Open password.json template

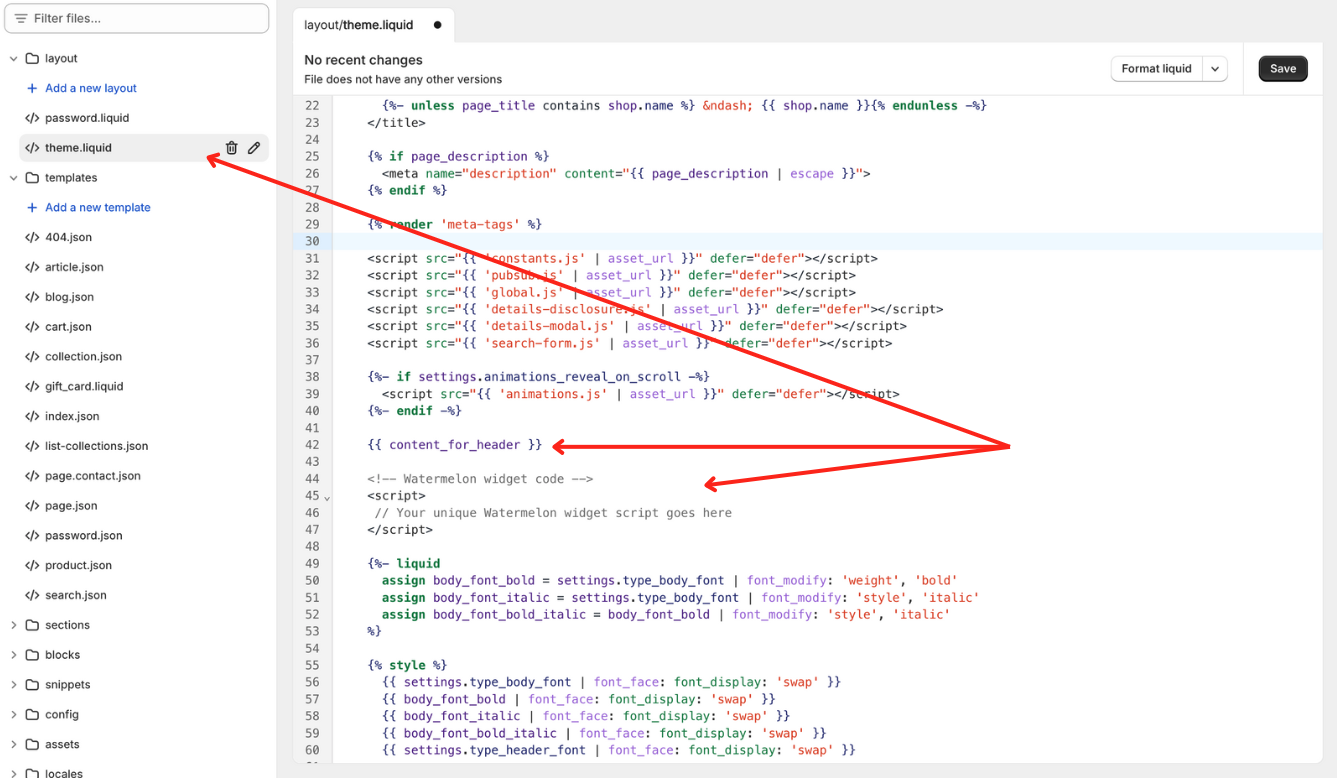(x=84, y=536)
